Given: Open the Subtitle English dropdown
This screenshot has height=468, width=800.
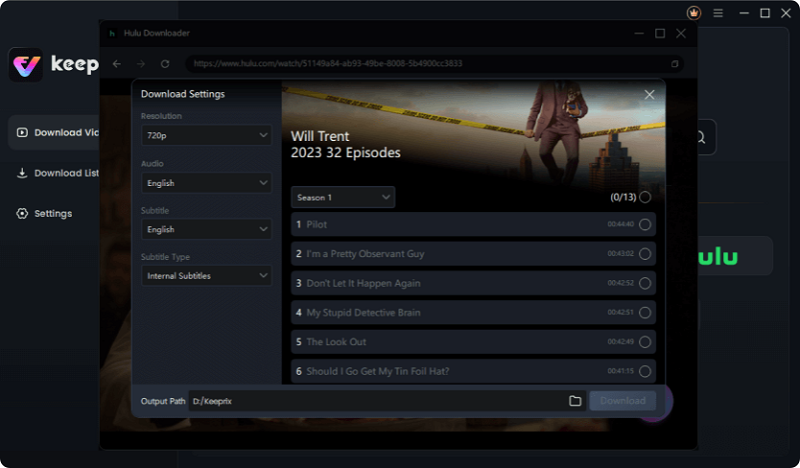Looking at the screenshot, I should pos(206,229).
